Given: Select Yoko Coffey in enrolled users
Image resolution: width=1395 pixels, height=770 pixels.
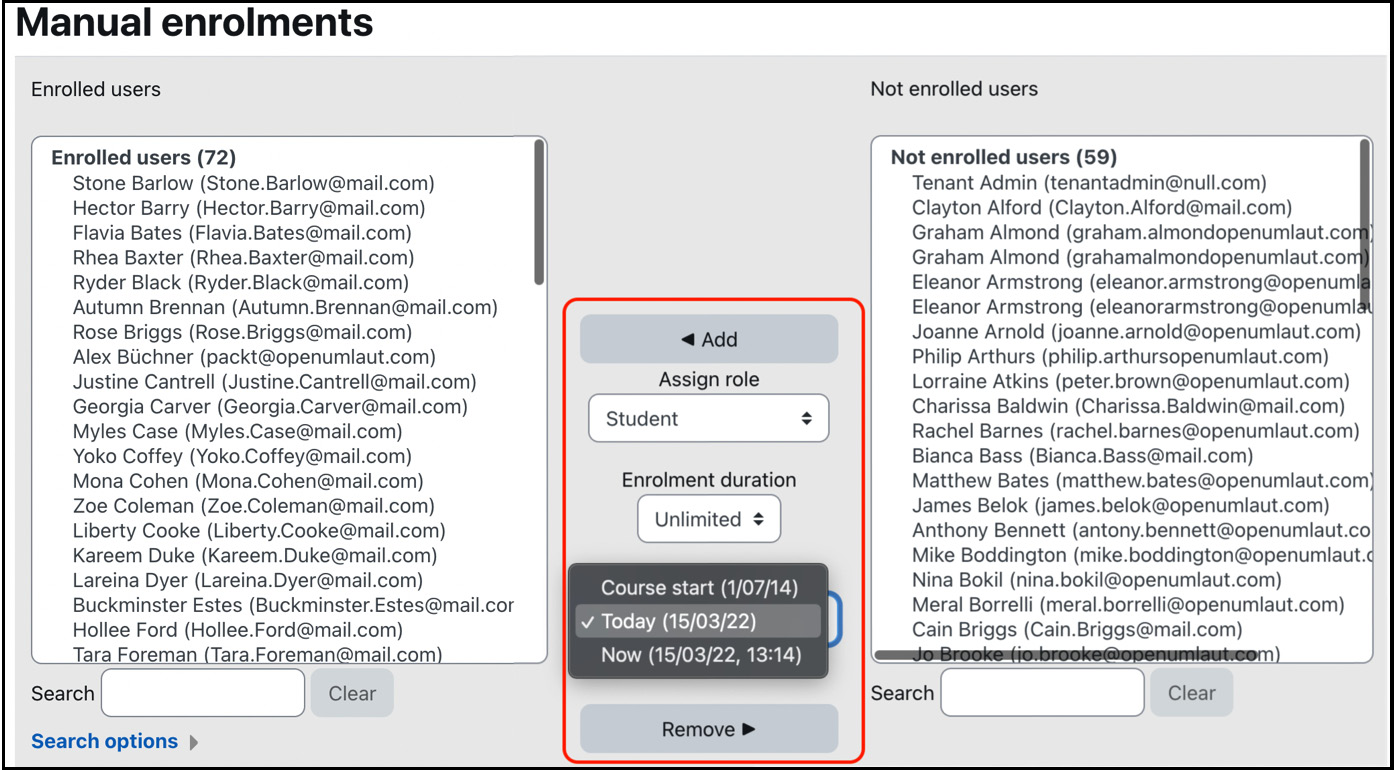Looking at the screenshot, I should [242, 456].
